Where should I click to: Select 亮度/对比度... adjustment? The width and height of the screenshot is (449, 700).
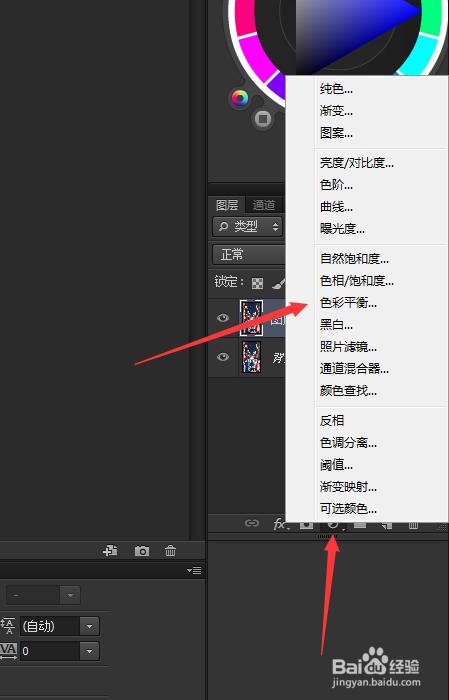[357, 162]
